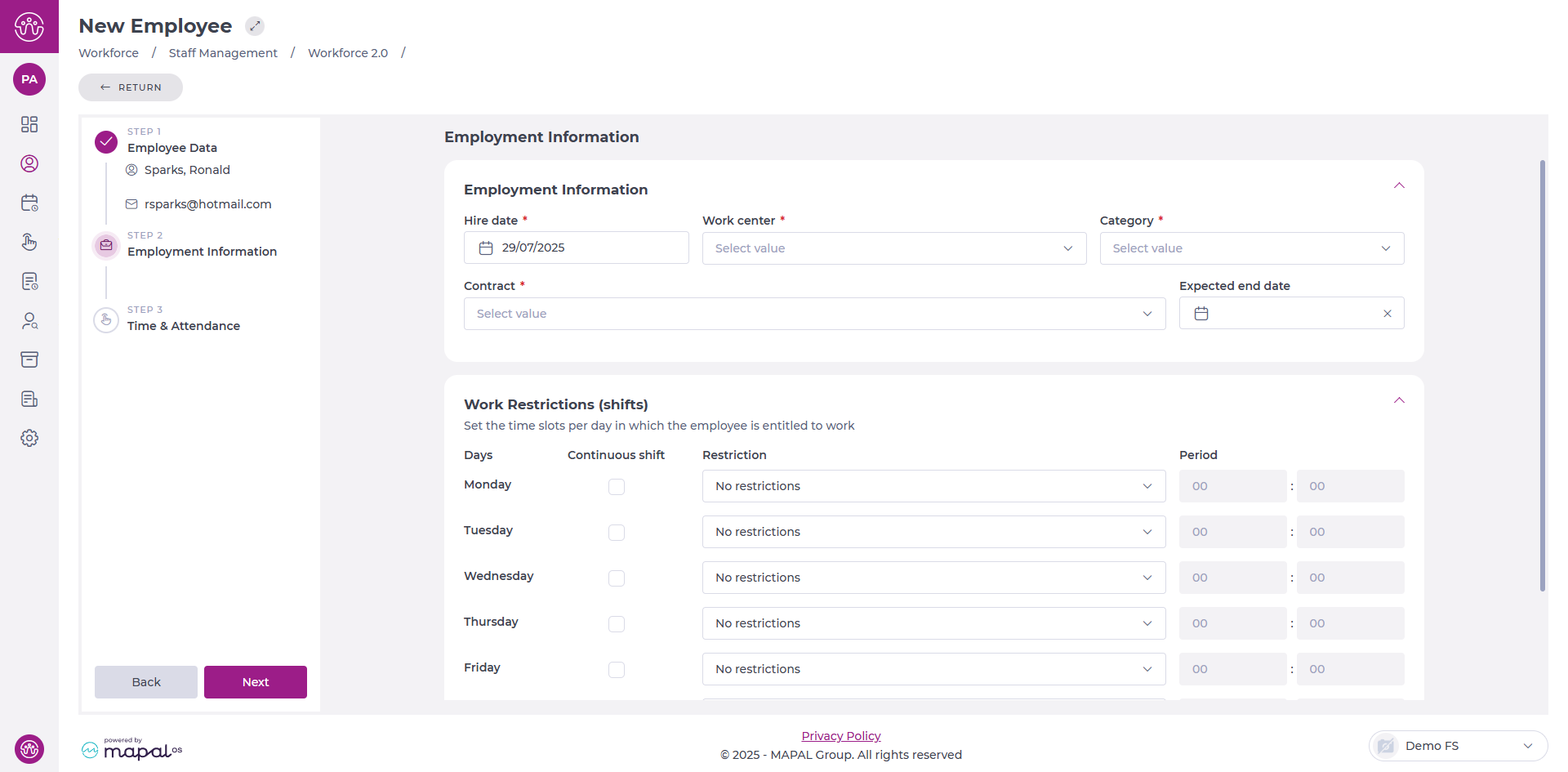Clear the Expected end date field

1387,314
